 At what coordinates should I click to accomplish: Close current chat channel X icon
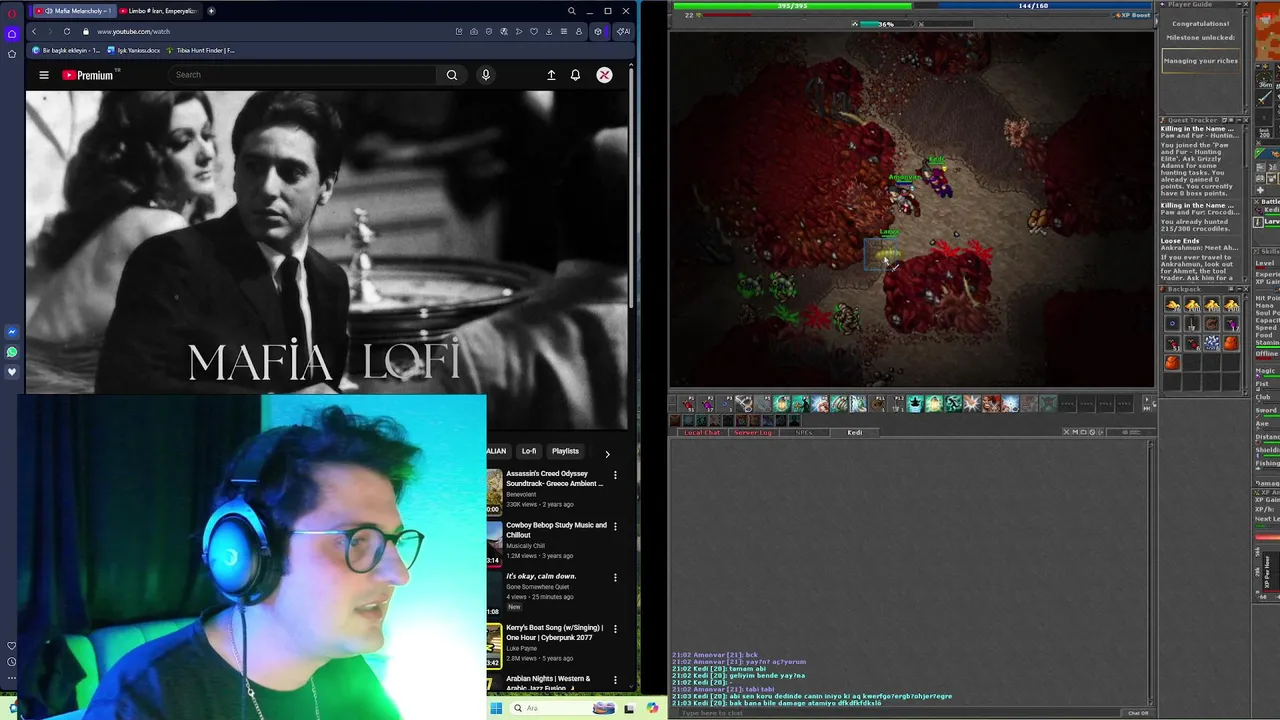pos(1067,432)
